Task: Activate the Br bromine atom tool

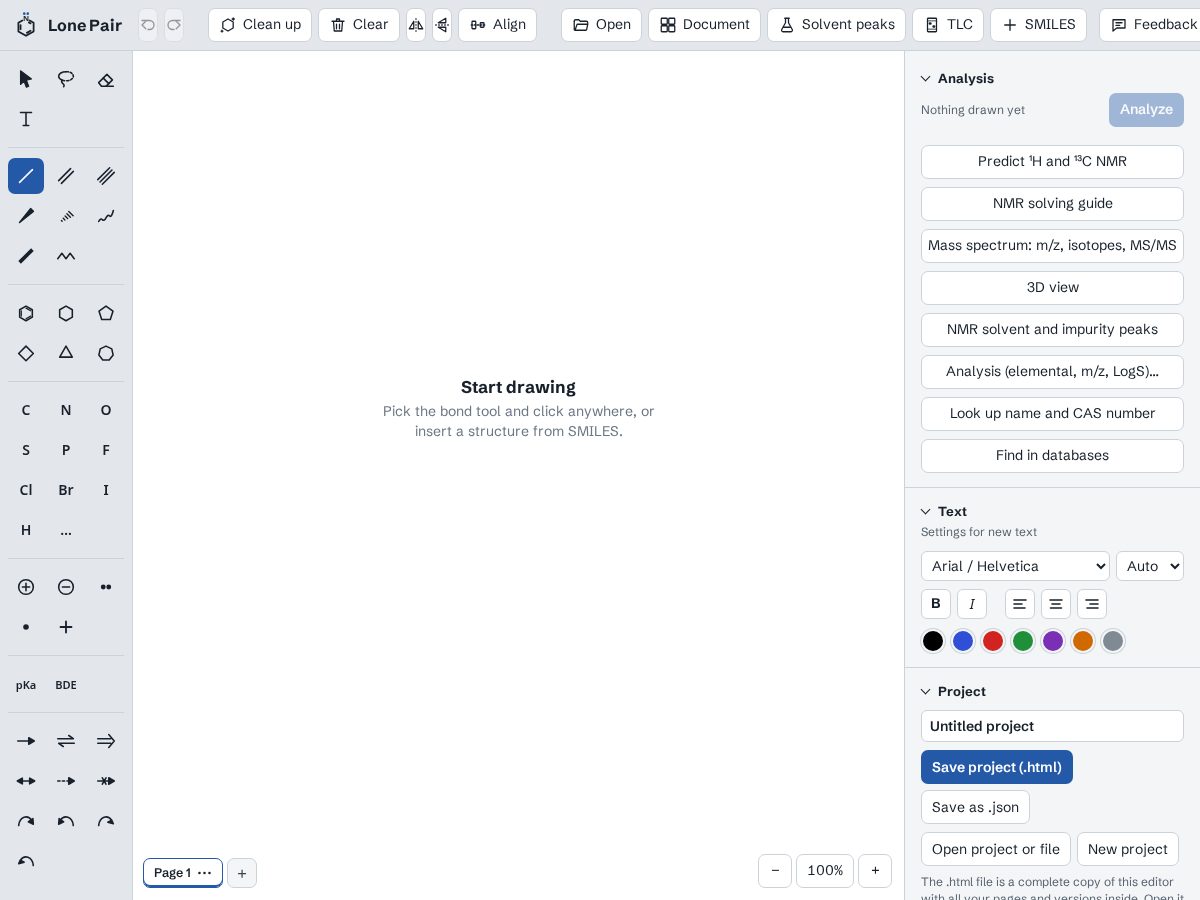Action: pos(66,490)
